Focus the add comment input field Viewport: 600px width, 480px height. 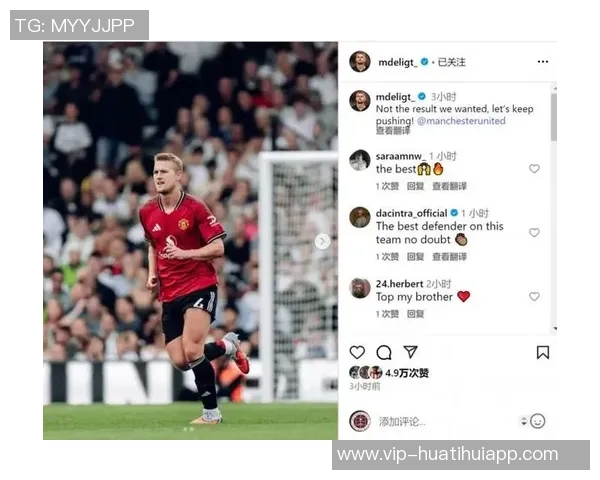pyautogui.click(x=446, y=421)
